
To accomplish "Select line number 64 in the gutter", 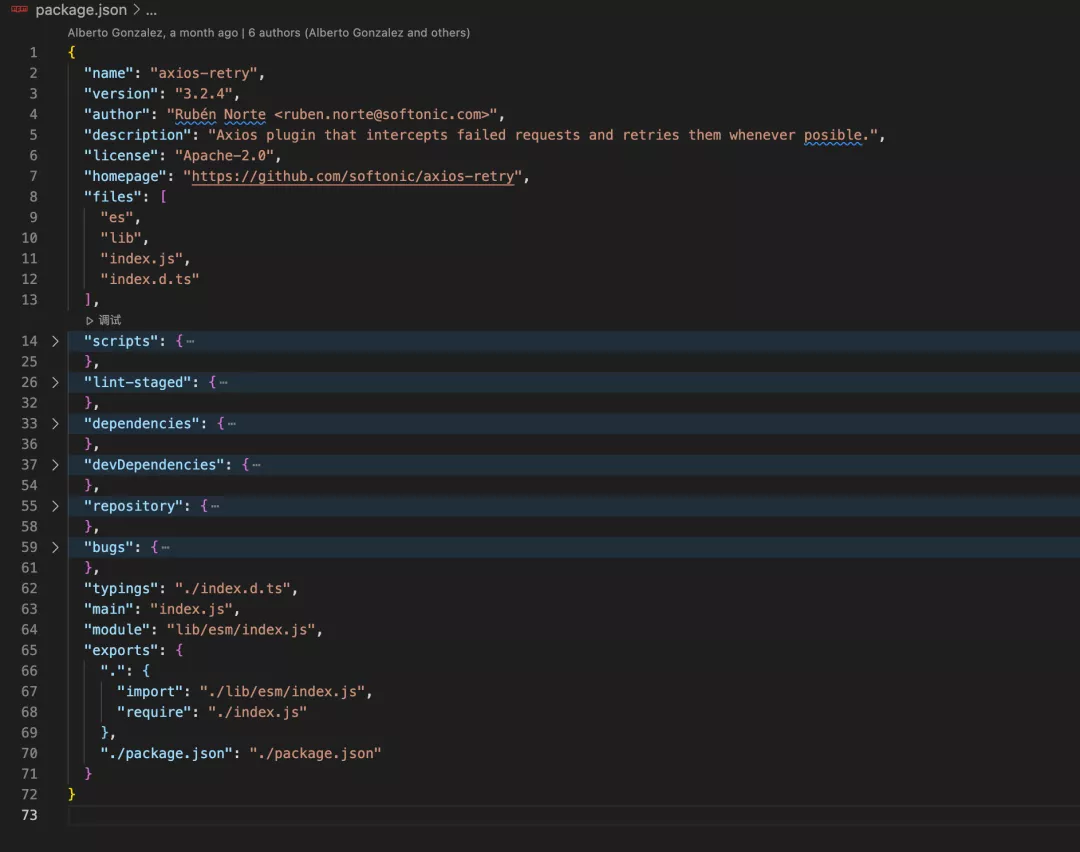I will click(29, 629).
